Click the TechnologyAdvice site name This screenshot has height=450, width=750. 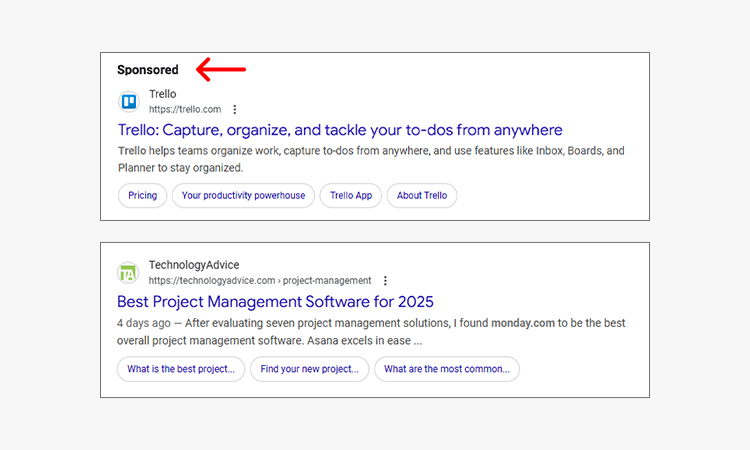click(x=194, y=265)
